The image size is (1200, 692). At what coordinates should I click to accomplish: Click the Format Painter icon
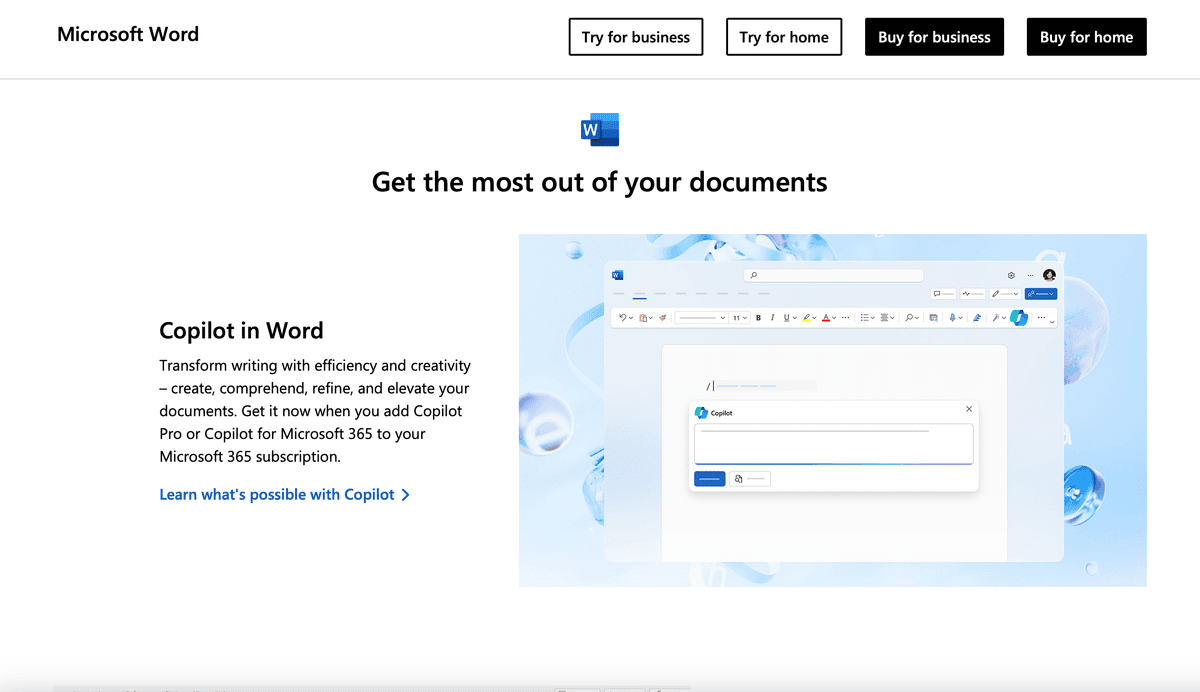663,317
